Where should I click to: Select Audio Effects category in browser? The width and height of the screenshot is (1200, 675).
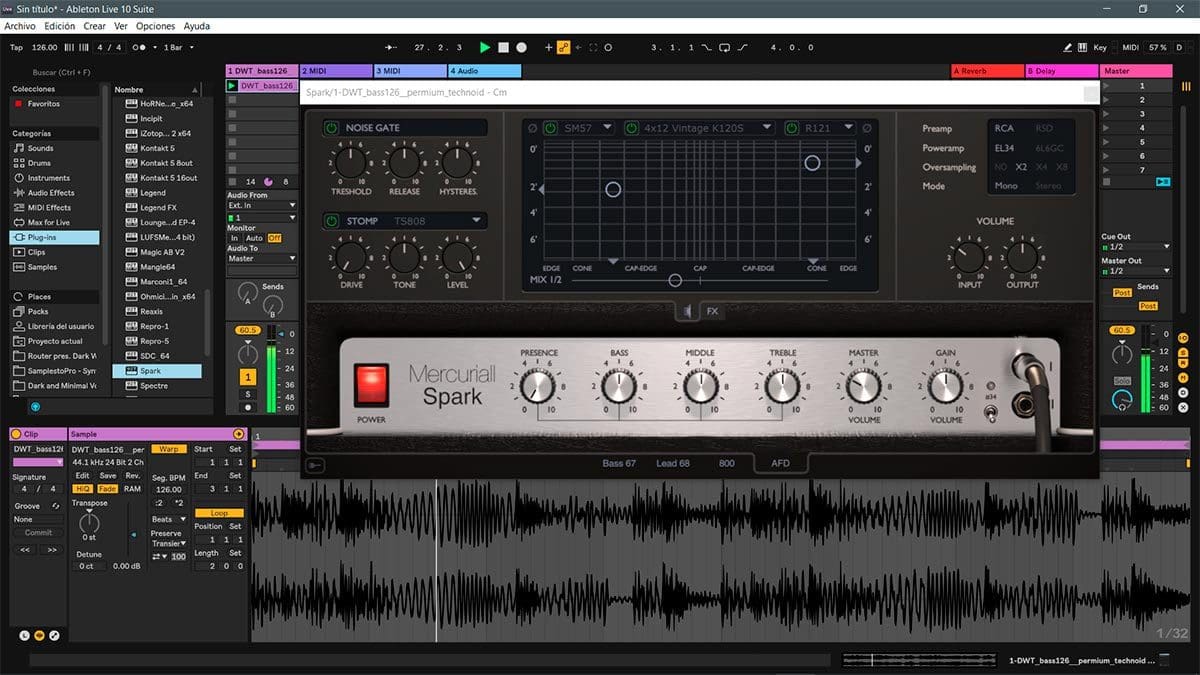pyautogui.click(x=50, y=193)
